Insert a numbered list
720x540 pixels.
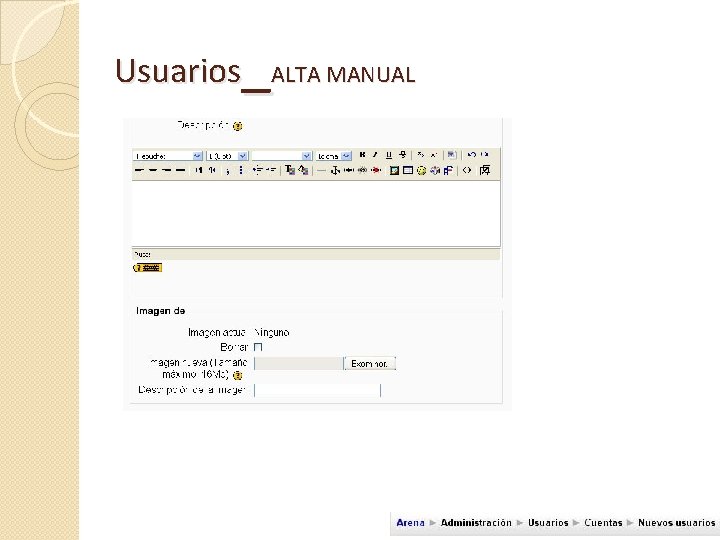227,170
